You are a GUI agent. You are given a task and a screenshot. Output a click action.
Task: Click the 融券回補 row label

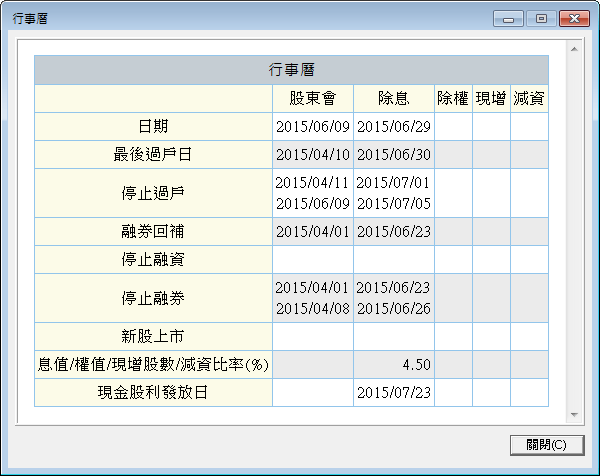(154, 231)
